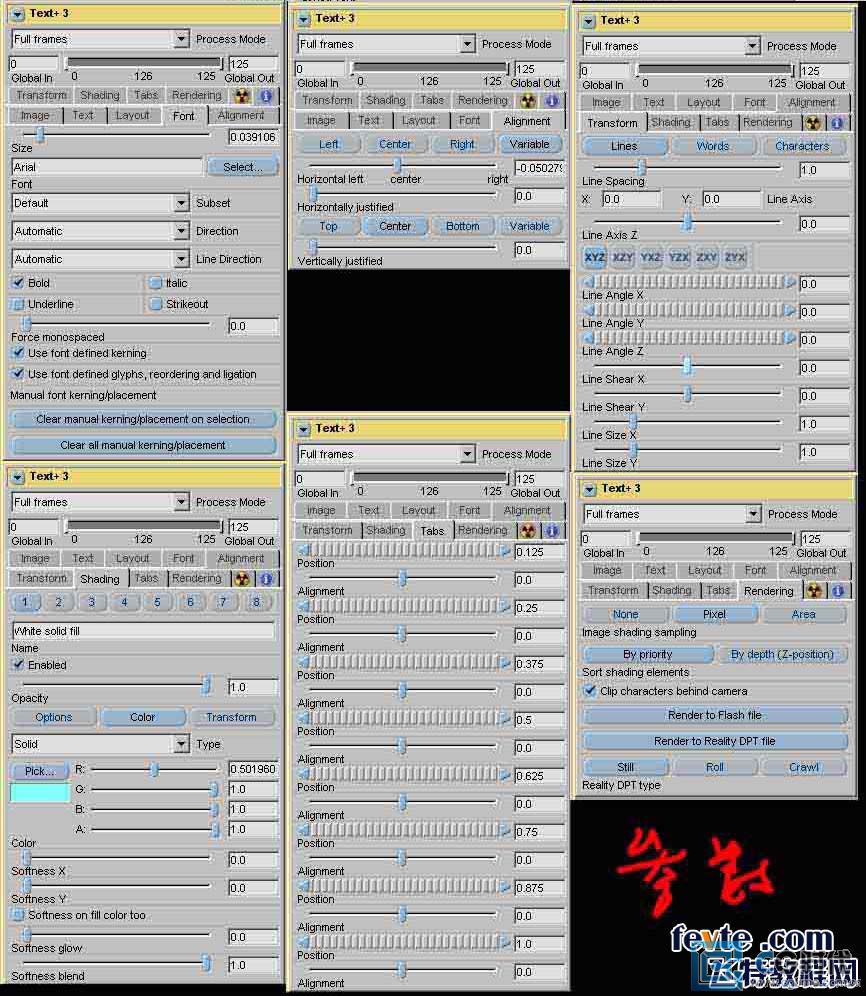Image resolution: width=866 pixels, height=996 pixels.
Task: Click Render to Flash file
Action: point(715,715)
